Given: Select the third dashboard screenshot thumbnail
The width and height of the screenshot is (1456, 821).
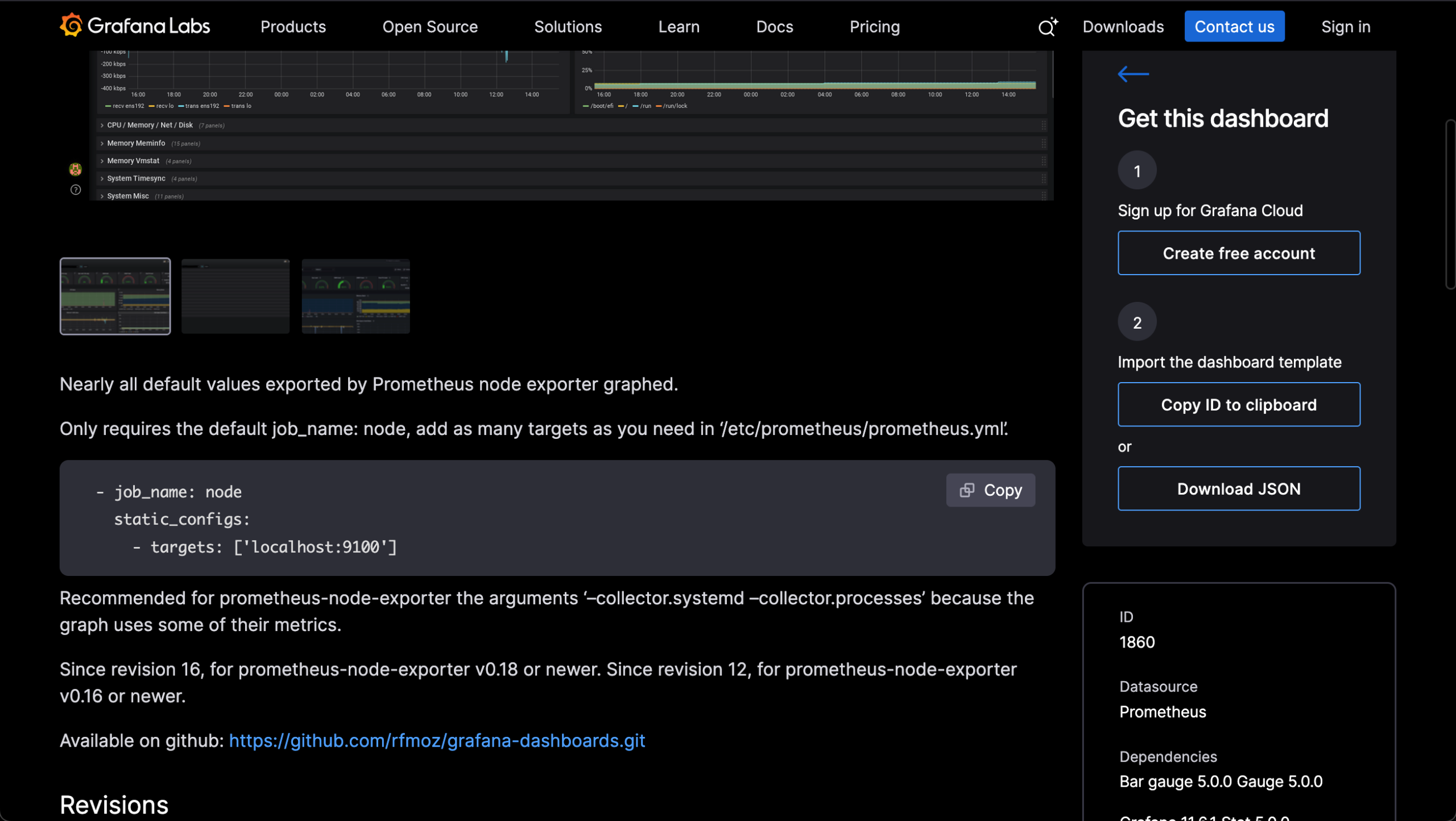Looking at the screenshot, I should 355,296.
